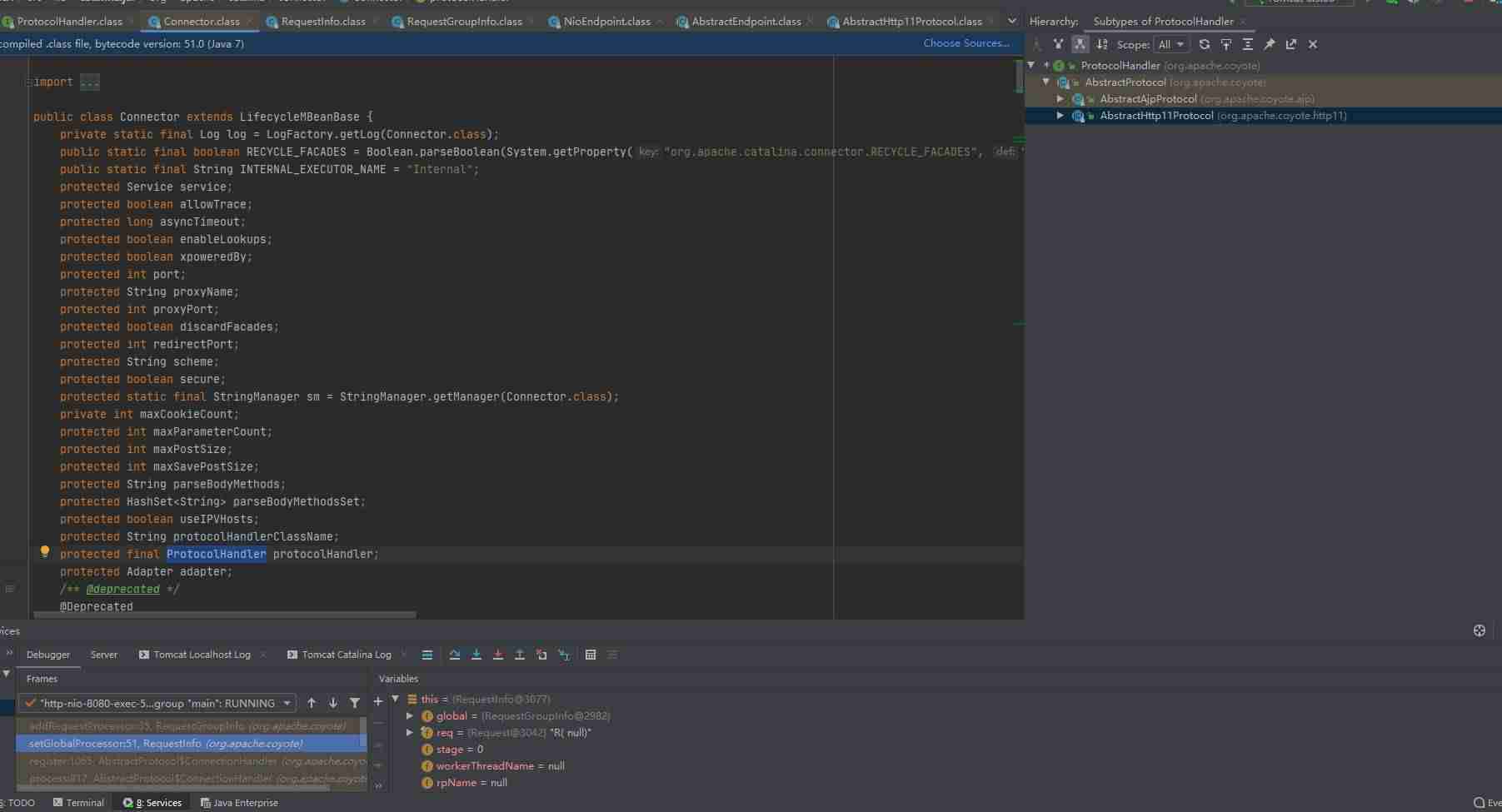Open the Terminal tool window

(x=78, y=803)
